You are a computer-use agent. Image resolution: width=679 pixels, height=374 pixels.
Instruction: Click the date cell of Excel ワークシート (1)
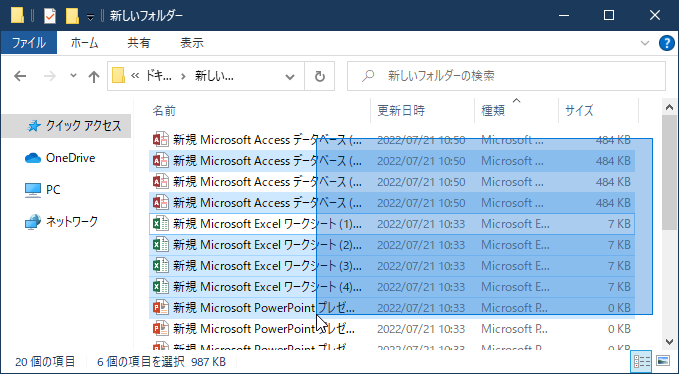click(x=421, y=224)
